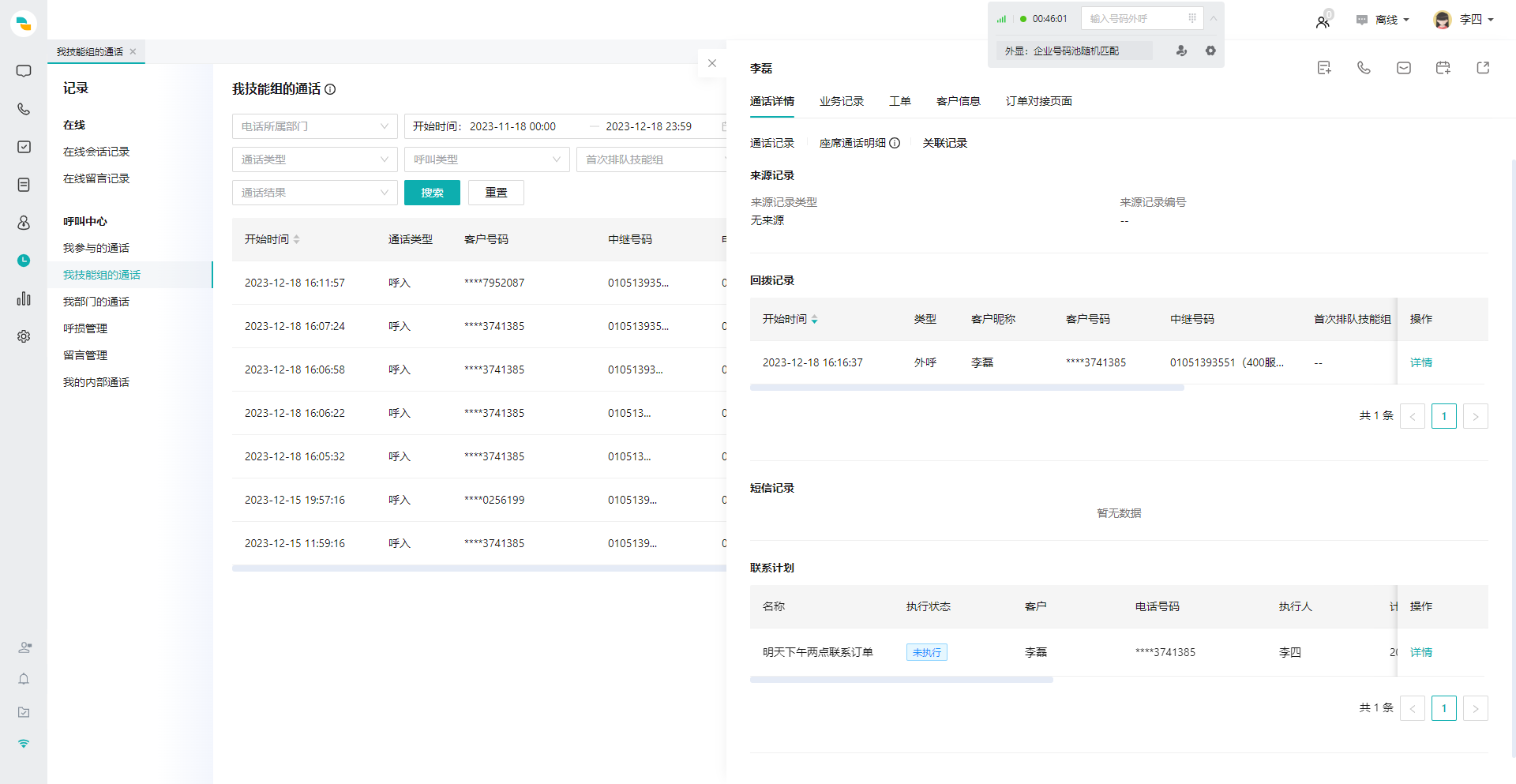Close the 李磊 detail panel

(x=712, y=63)
